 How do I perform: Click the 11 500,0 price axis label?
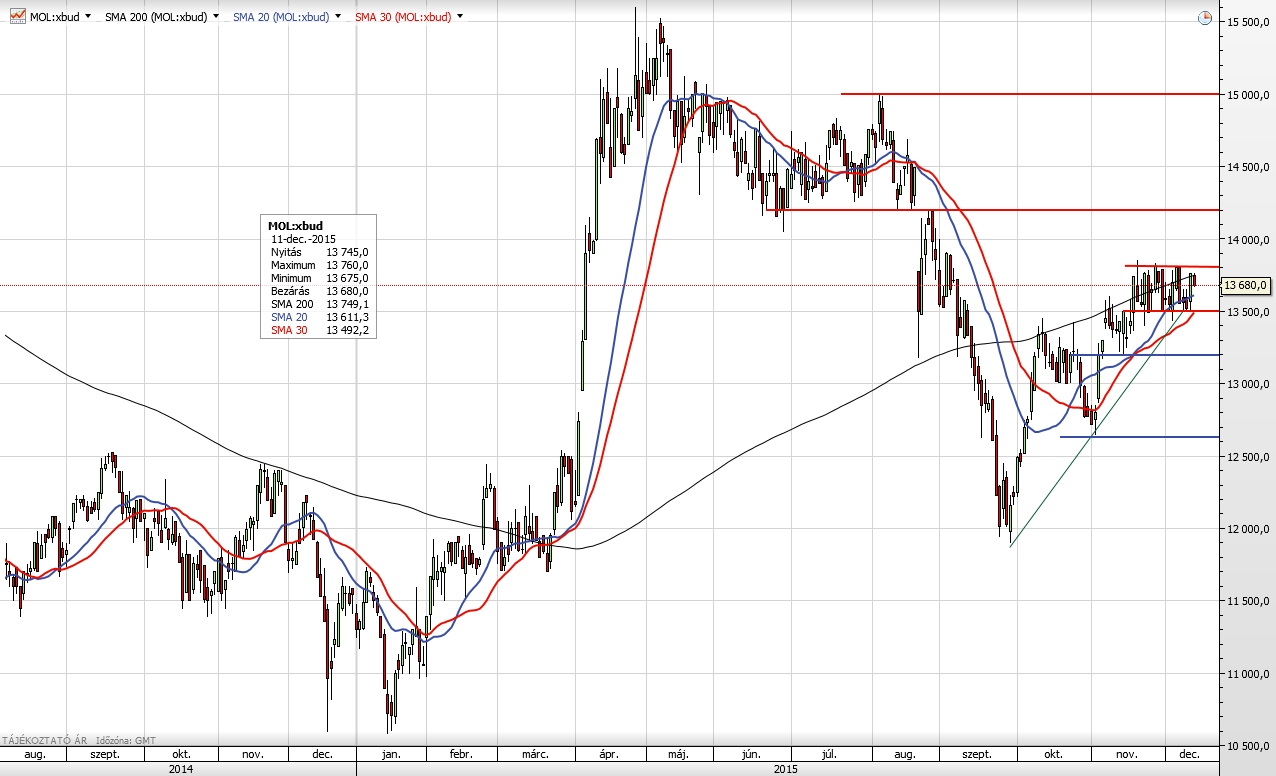(x=1248, y=602)
